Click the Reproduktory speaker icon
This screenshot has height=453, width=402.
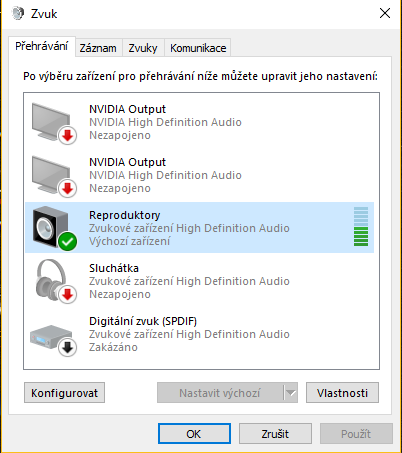(x=53, y=227)
